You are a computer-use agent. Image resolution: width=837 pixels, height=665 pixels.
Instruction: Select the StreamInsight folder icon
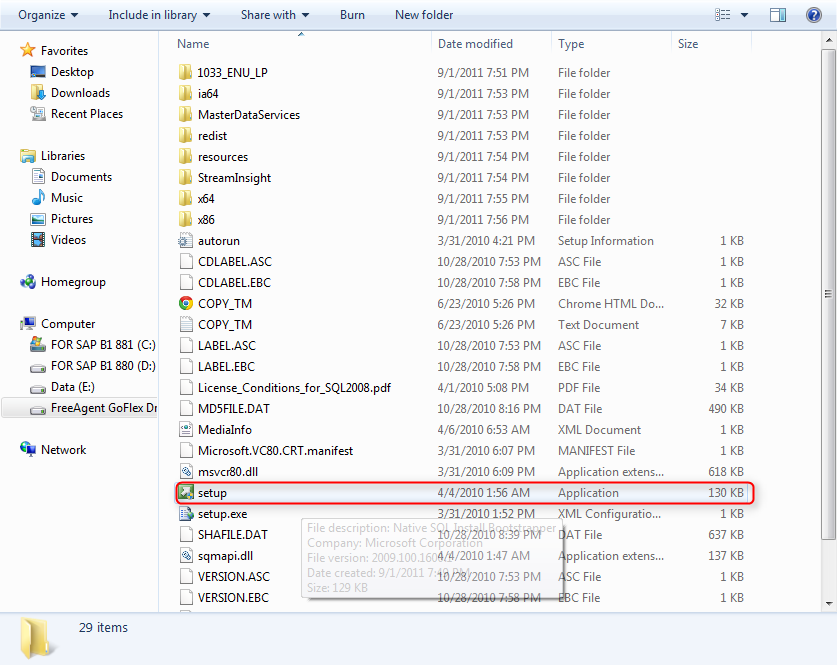(185, 178)
